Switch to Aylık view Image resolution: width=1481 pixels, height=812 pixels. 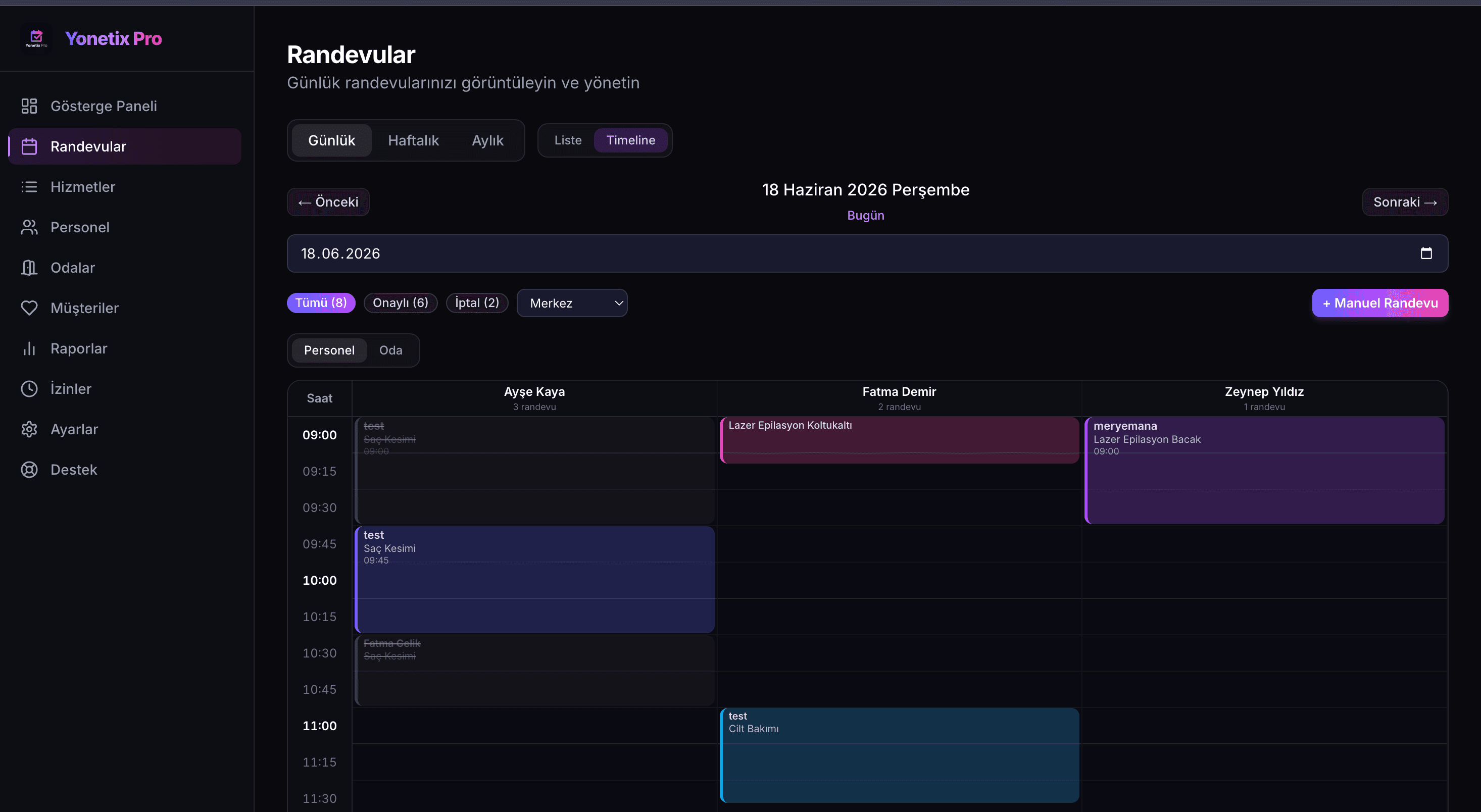click(487, 140)
